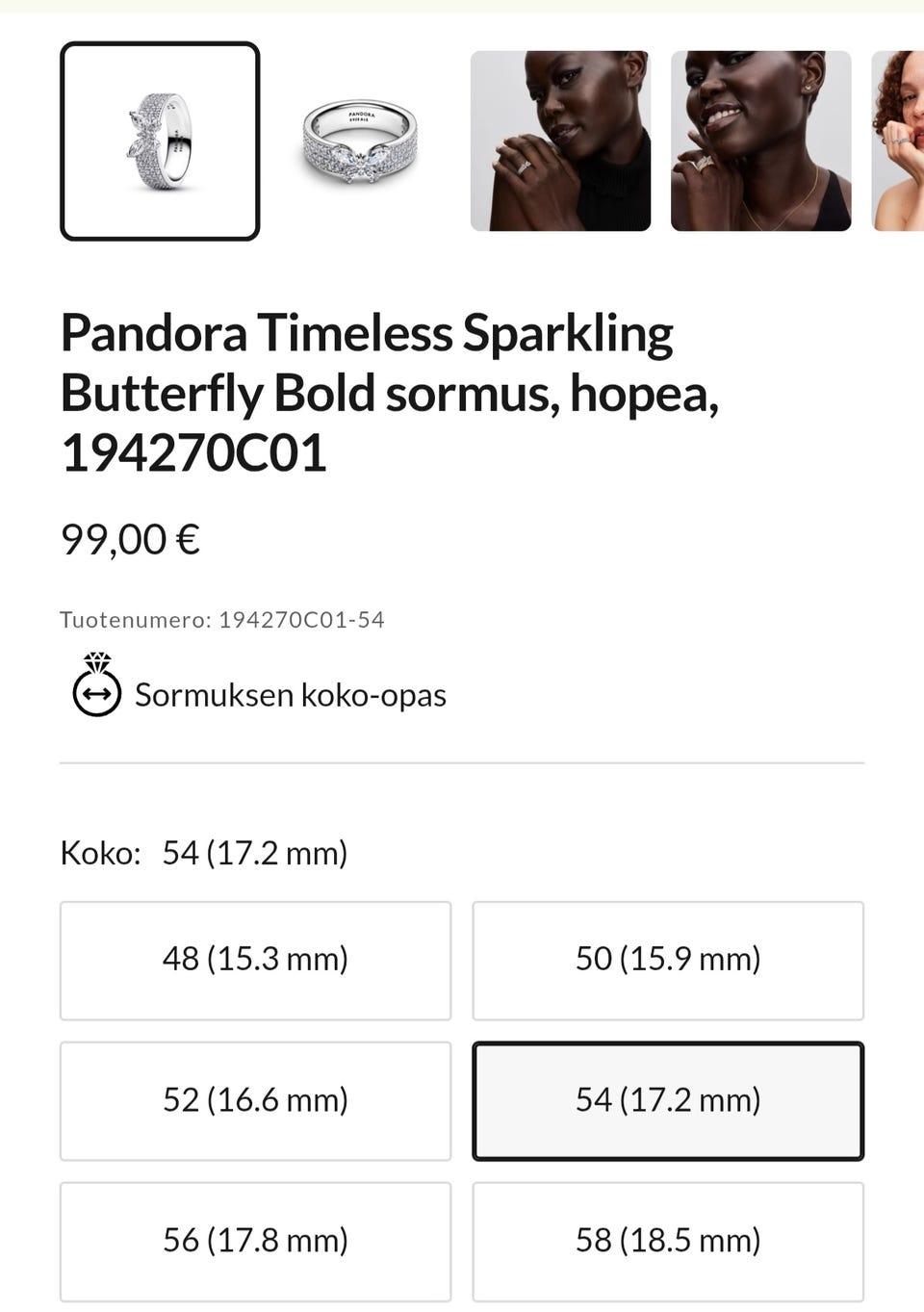Open the partially visible curly-haired model photo

(899, 141)
